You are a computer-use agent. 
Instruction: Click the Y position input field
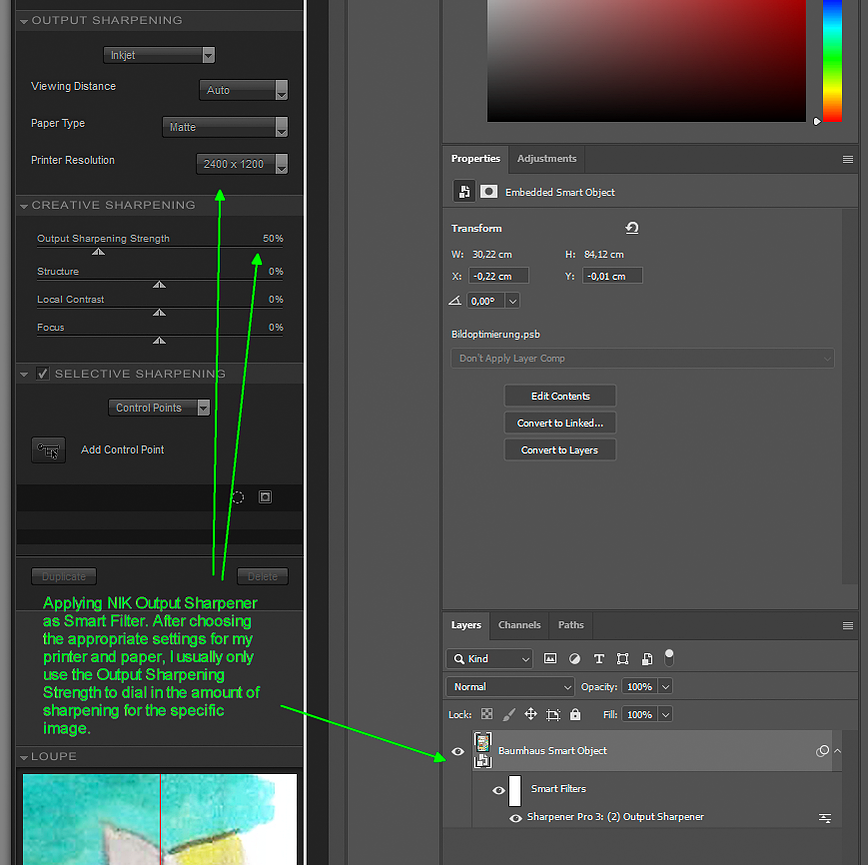612,276
